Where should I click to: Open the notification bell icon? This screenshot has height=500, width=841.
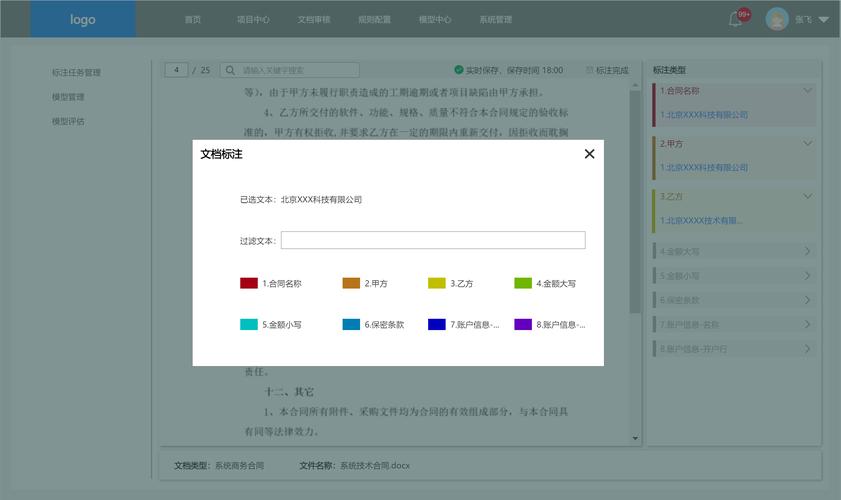[735, 20]
